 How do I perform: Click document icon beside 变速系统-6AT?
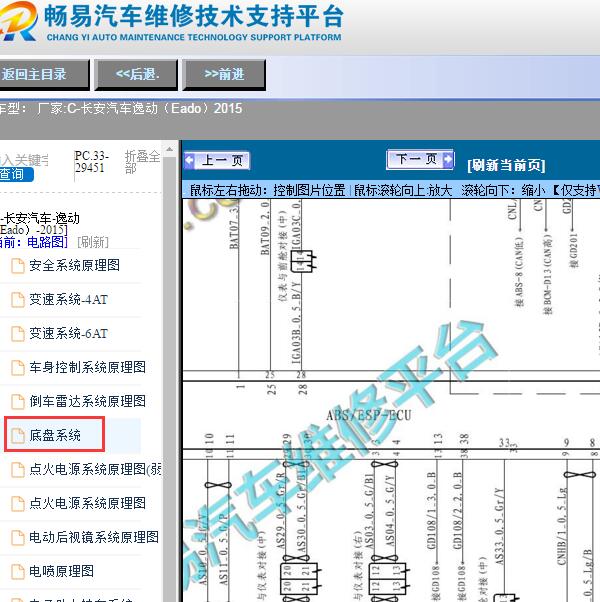(18, 334)
